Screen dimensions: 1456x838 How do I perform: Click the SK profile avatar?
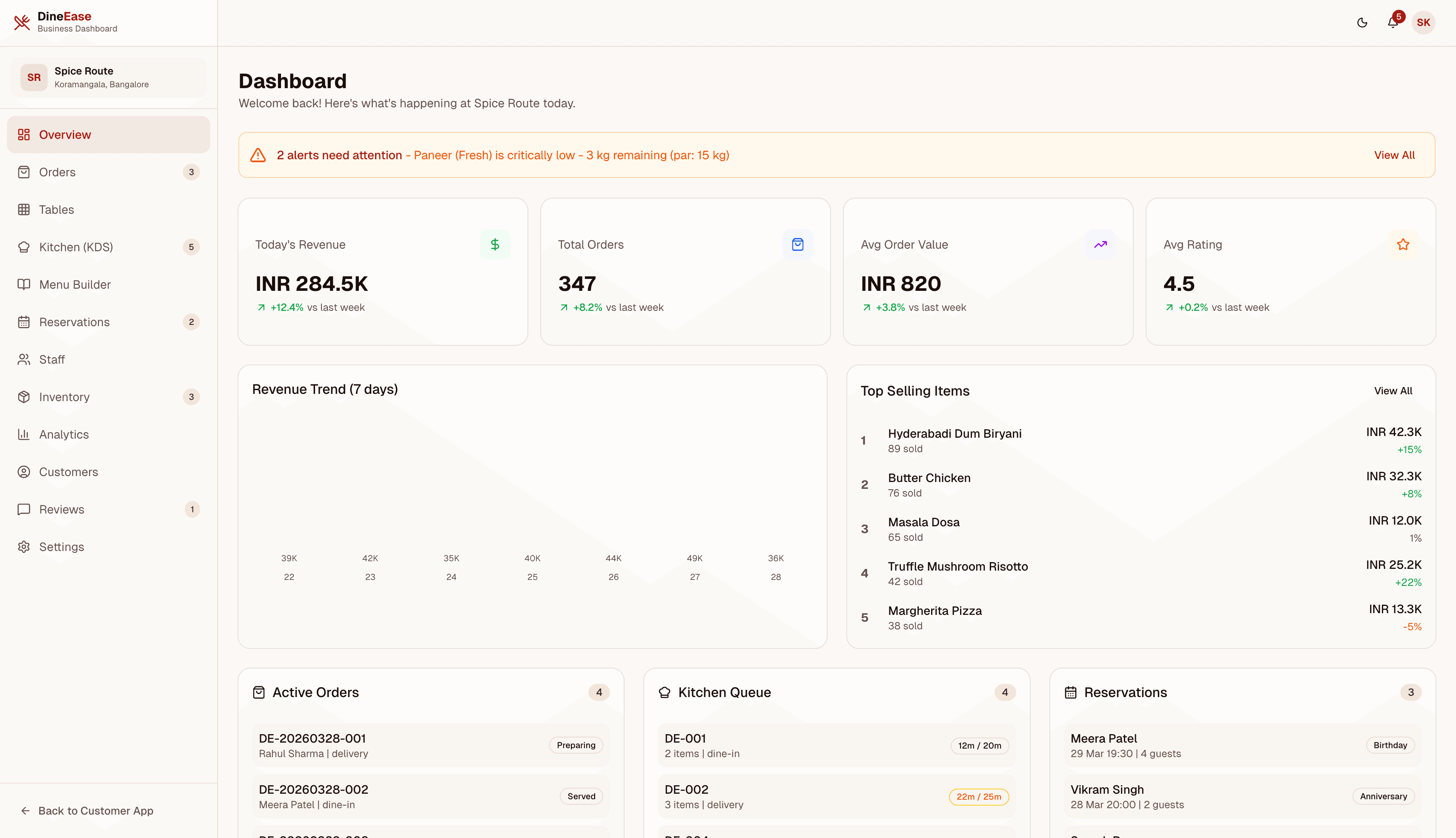tap(1424, 23)
